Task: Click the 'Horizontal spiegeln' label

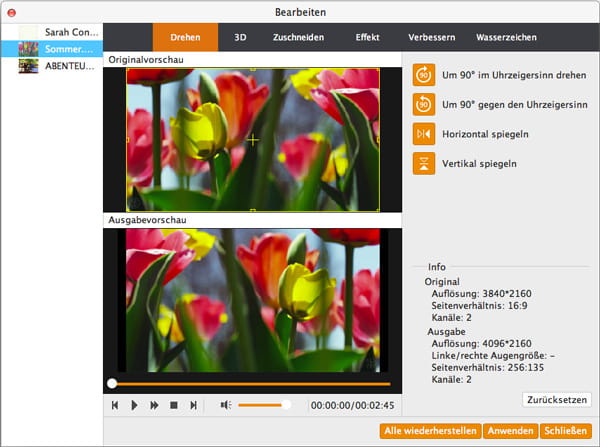Action: pos(485,134)
